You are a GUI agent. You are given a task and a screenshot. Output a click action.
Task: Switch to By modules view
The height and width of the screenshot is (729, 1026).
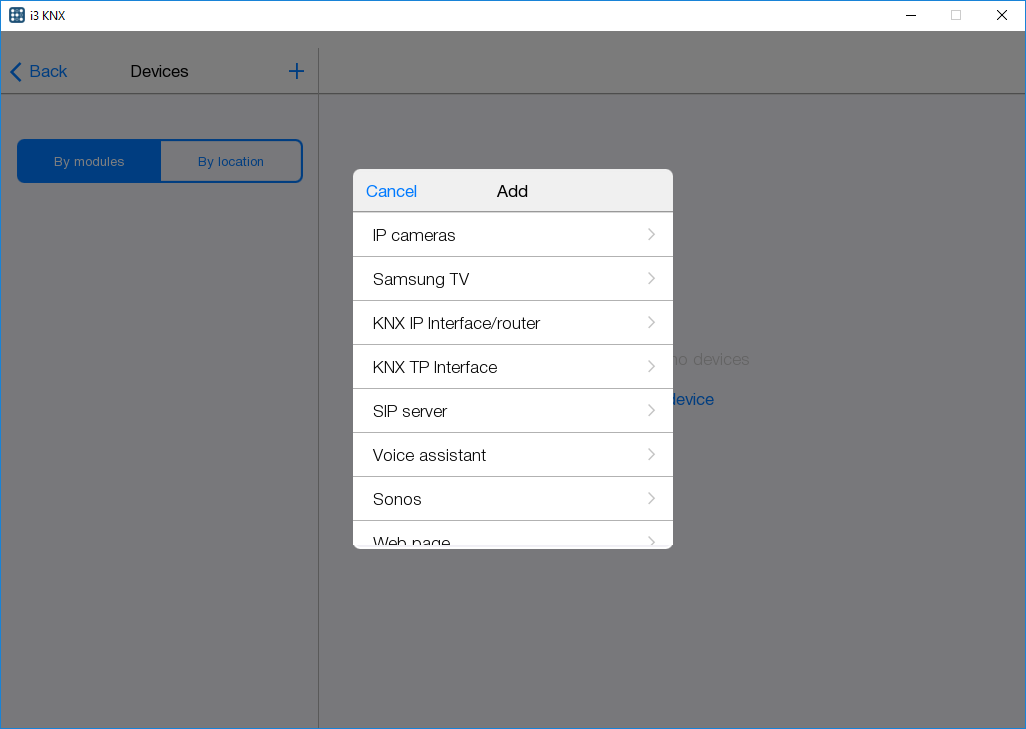click(89, 161)
